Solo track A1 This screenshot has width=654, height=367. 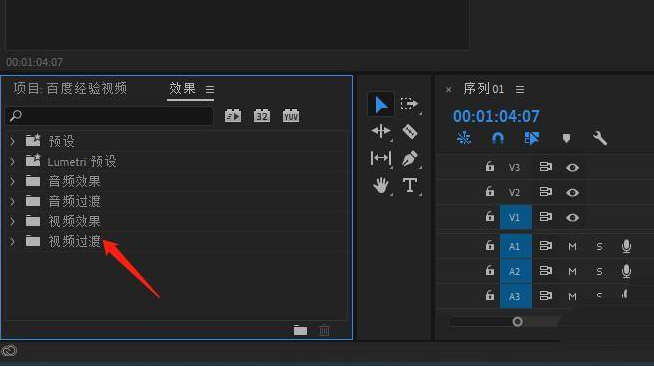click(599, 246)
